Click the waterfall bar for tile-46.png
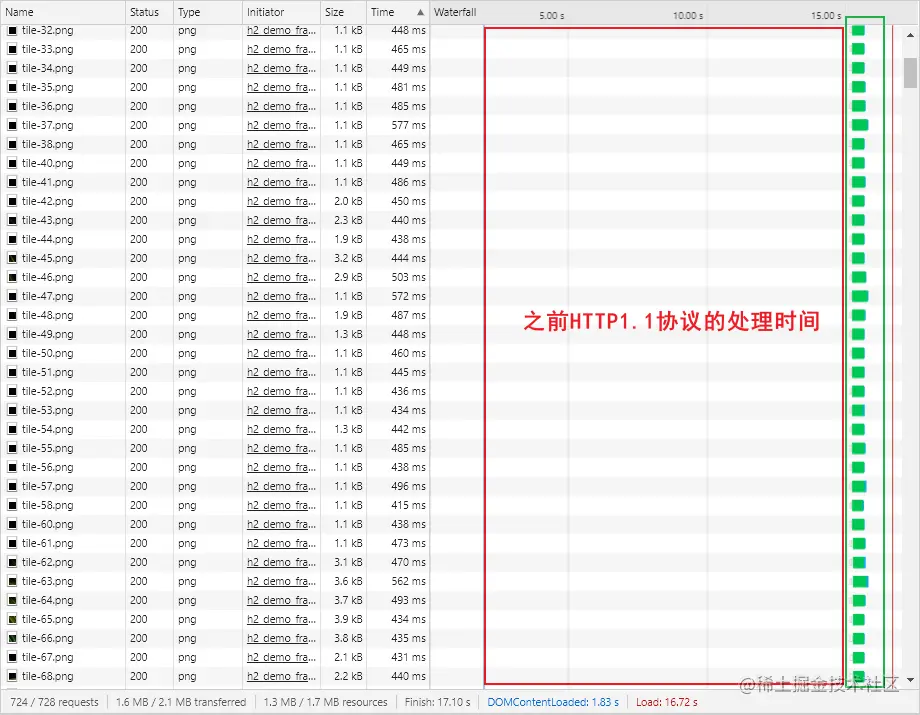The height and width of the screenshot is (715, 920). click(858, 277)
